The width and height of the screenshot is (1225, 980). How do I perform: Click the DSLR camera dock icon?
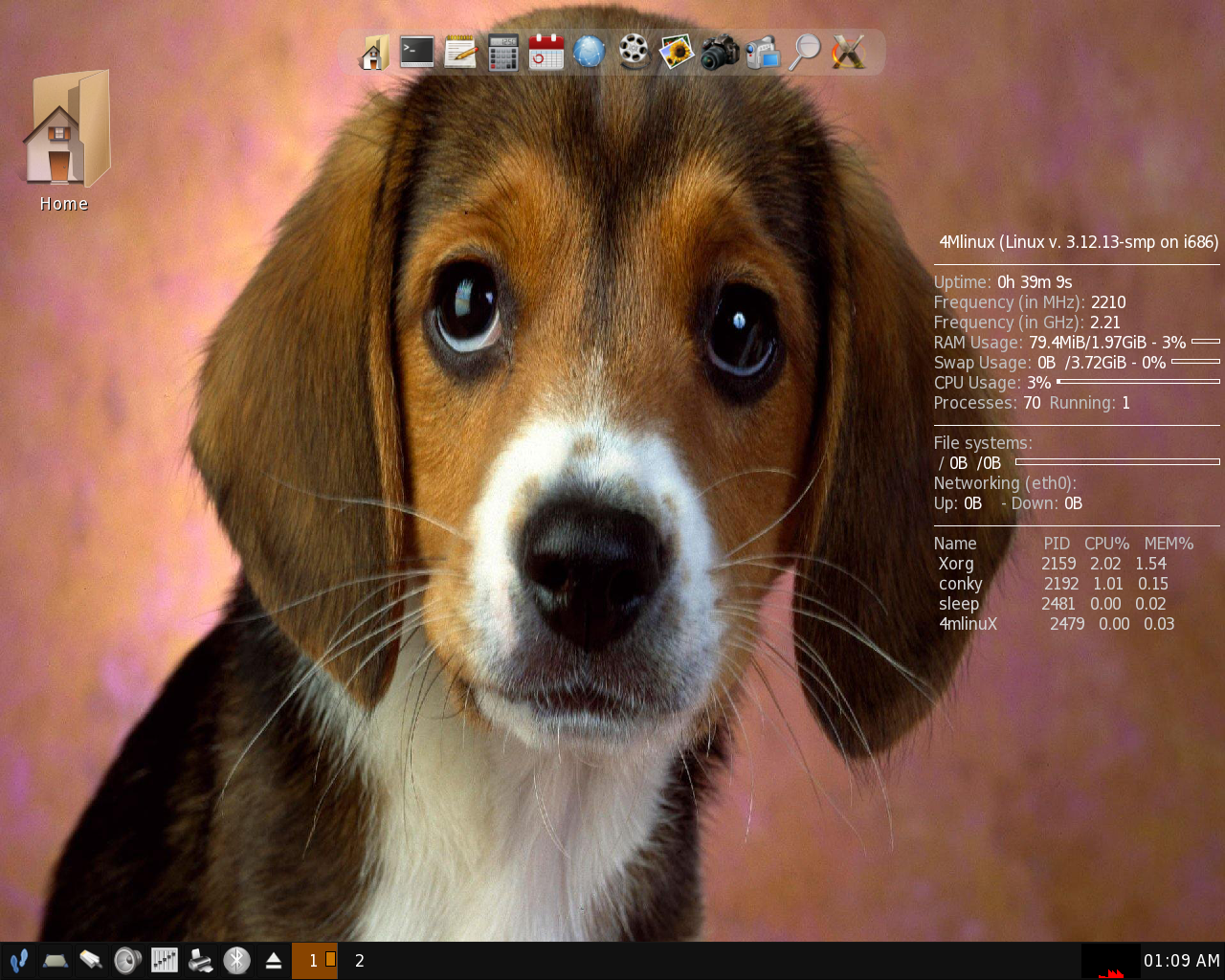pyautogui.click(x=719, y=52)
